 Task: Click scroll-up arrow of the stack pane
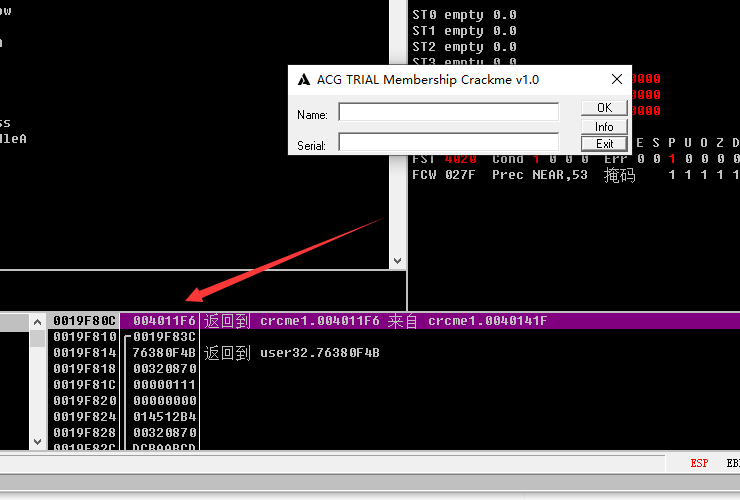(x=38, y=322)
